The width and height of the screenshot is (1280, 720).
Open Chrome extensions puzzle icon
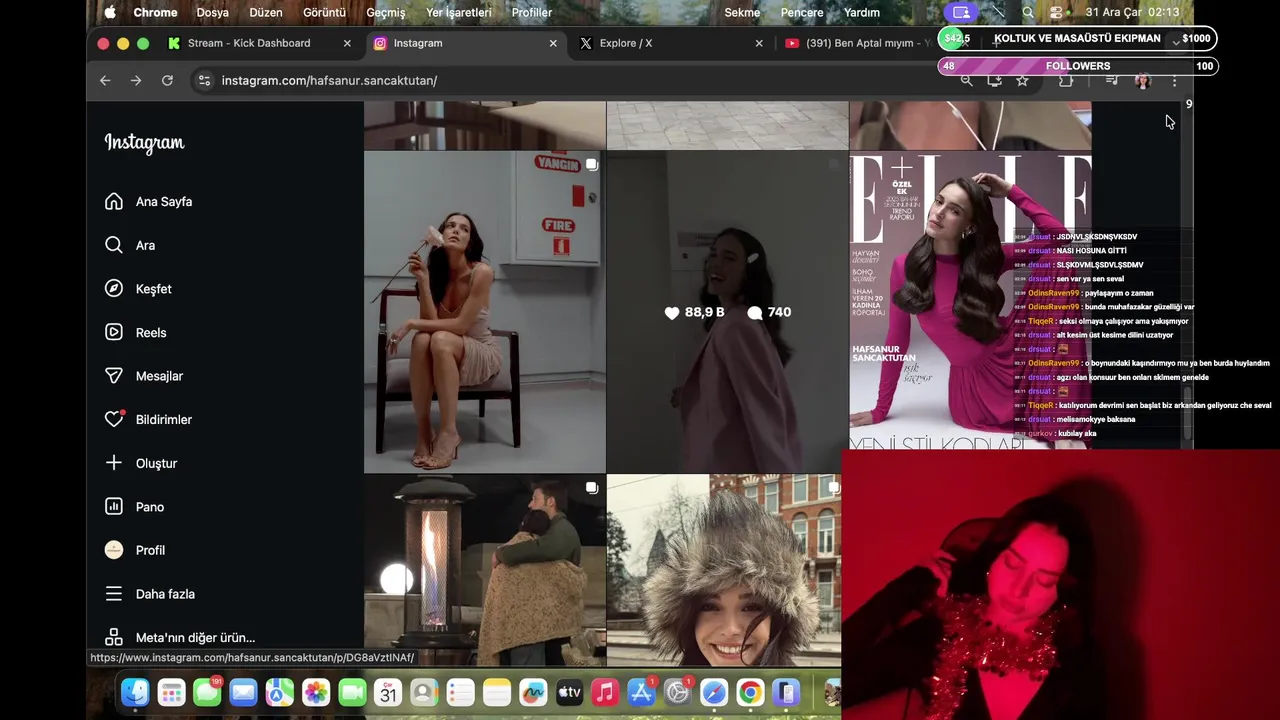[x=1066, y=80]
